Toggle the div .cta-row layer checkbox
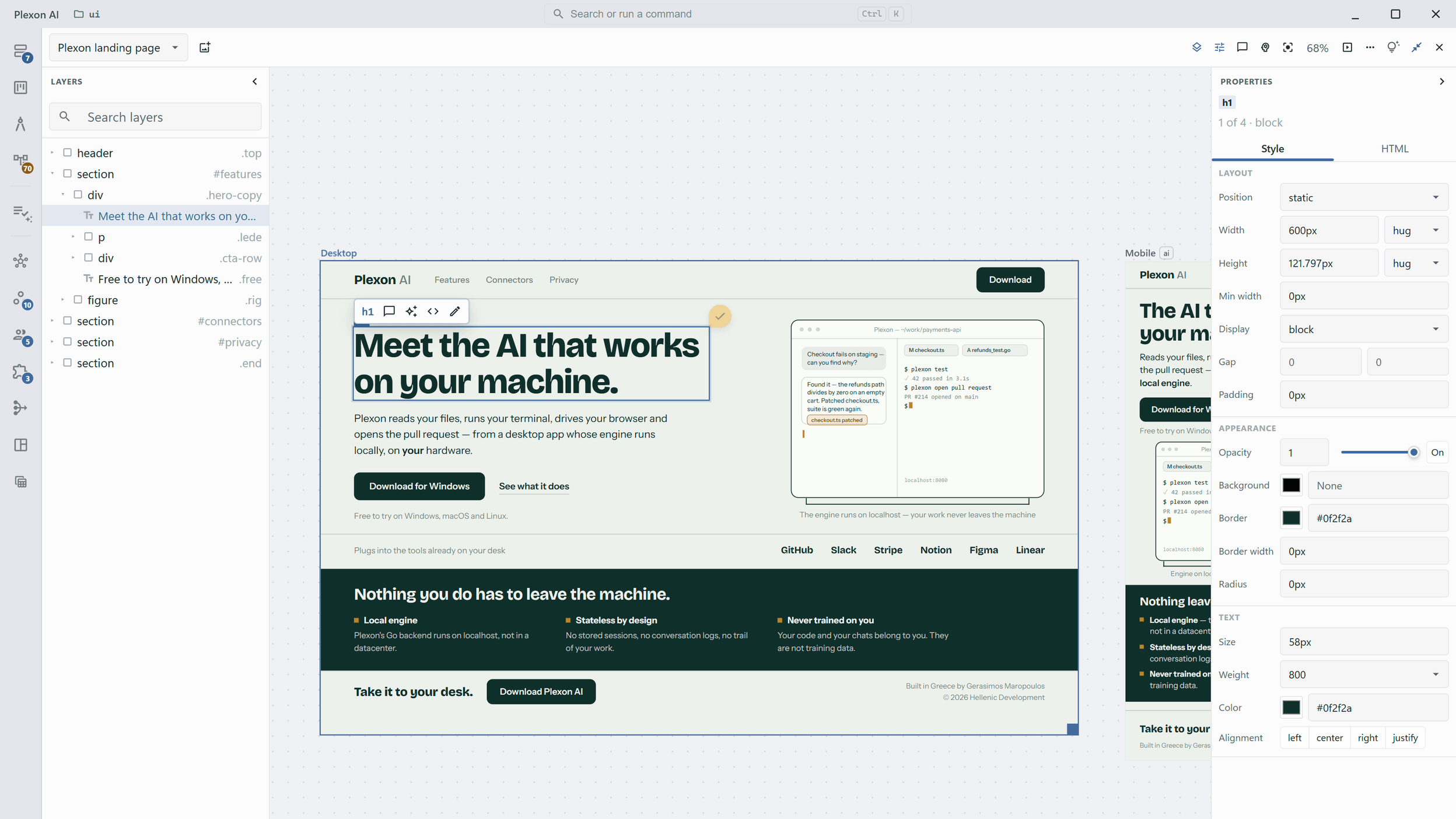Viewport: 1456px width, 819px height. pyautogui.click(x=88, y=257)
